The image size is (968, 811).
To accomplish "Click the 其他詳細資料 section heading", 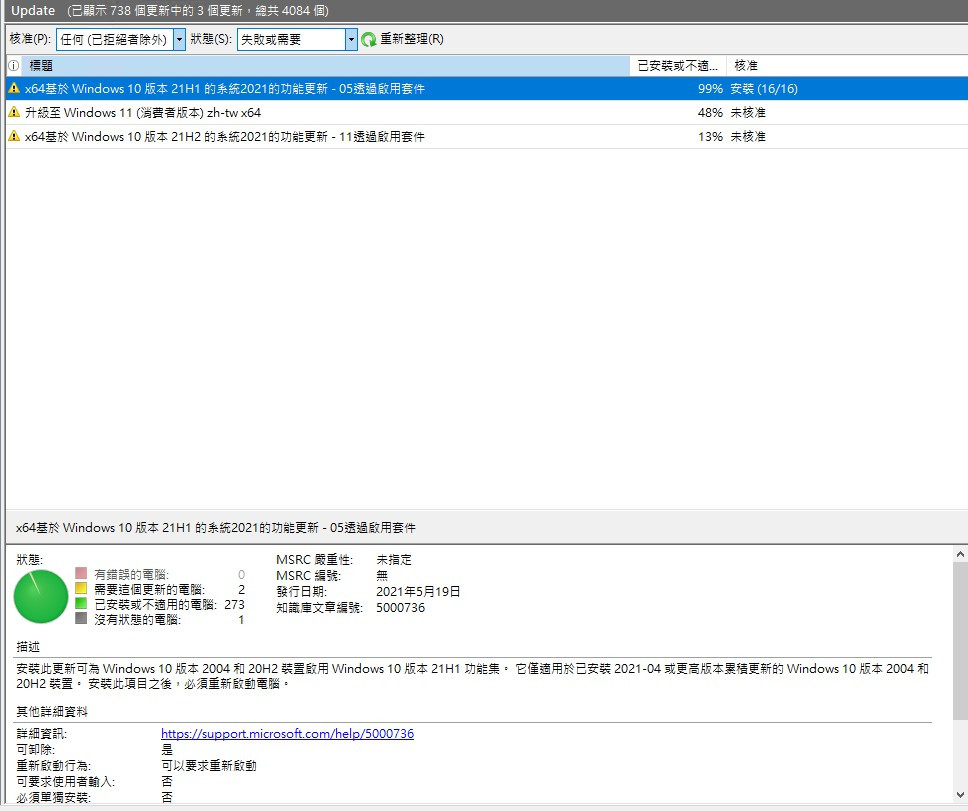I will 52,711.
